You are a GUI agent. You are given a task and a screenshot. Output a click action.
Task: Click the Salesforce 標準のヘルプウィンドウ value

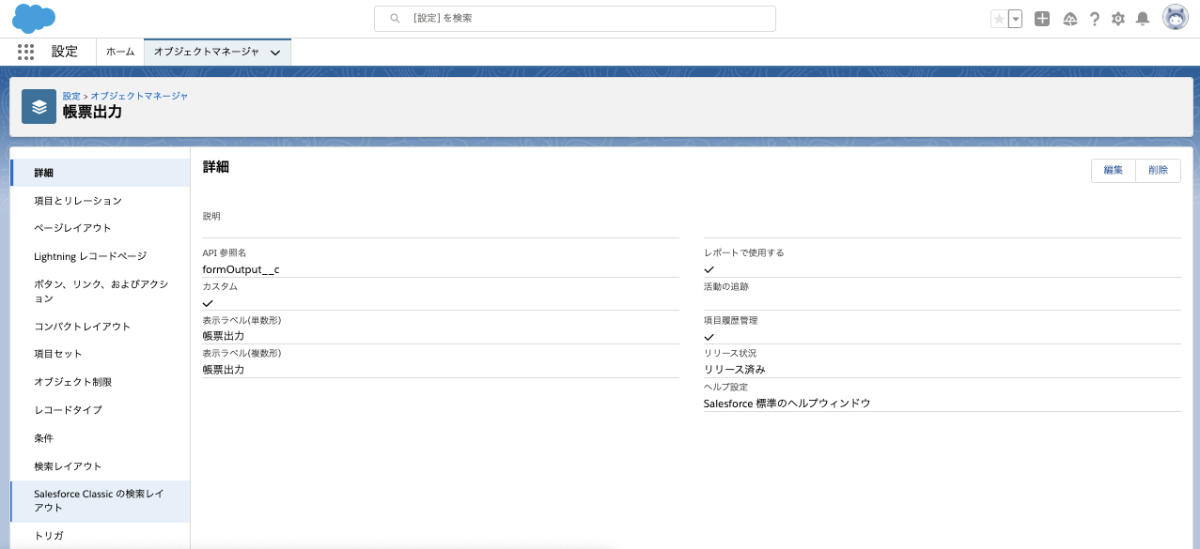coord(787,403)
